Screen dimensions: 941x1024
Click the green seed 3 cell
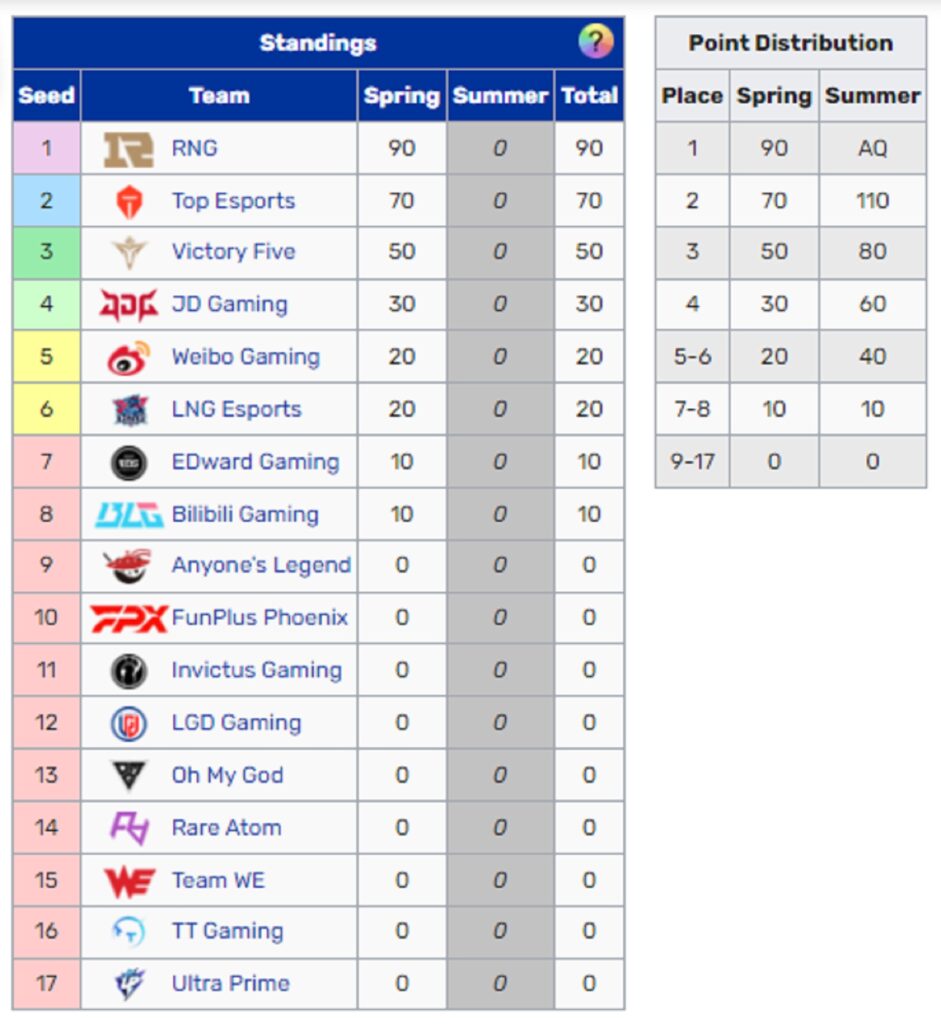click(x=46, y=252)
